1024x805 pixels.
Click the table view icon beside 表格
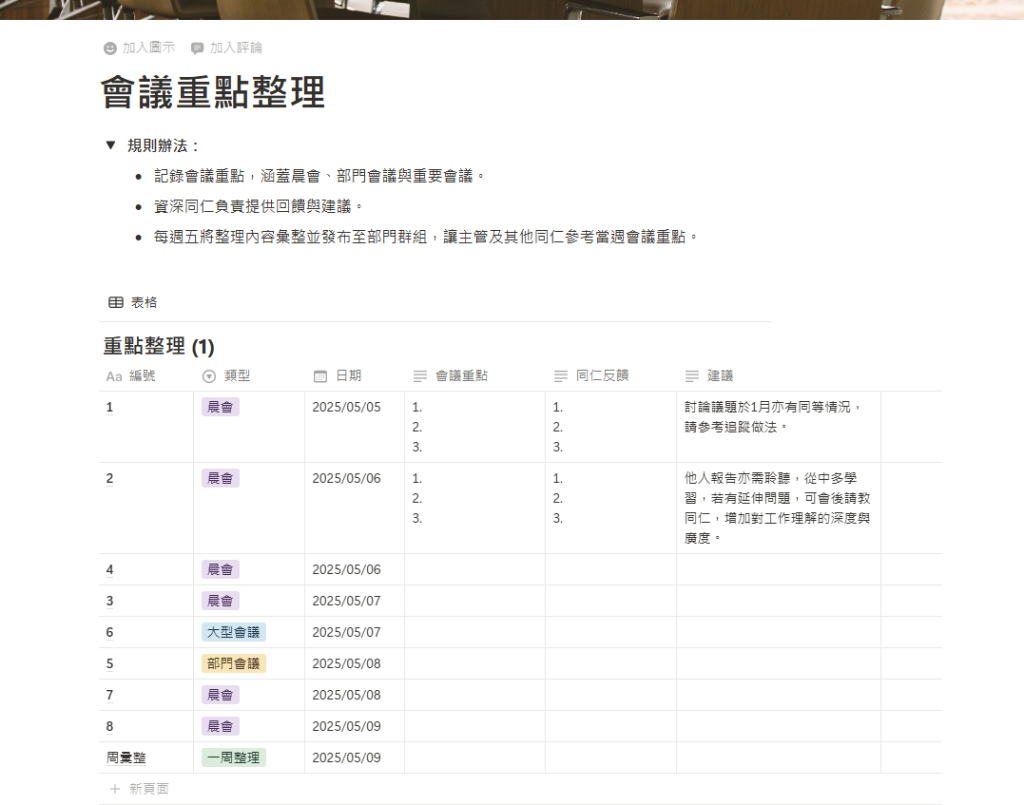pyautogui.click(x=116, y=302)
